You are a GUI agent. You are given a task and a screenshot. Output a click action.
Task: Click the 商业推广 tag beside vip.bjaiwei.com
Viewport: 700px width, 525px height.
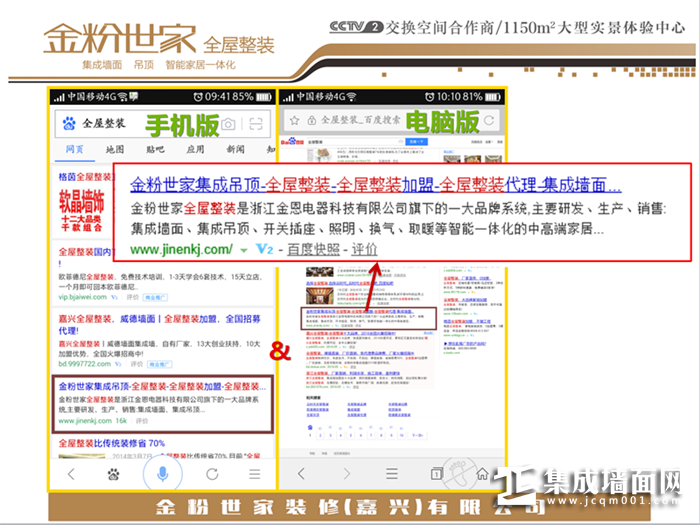pos(155,297)
